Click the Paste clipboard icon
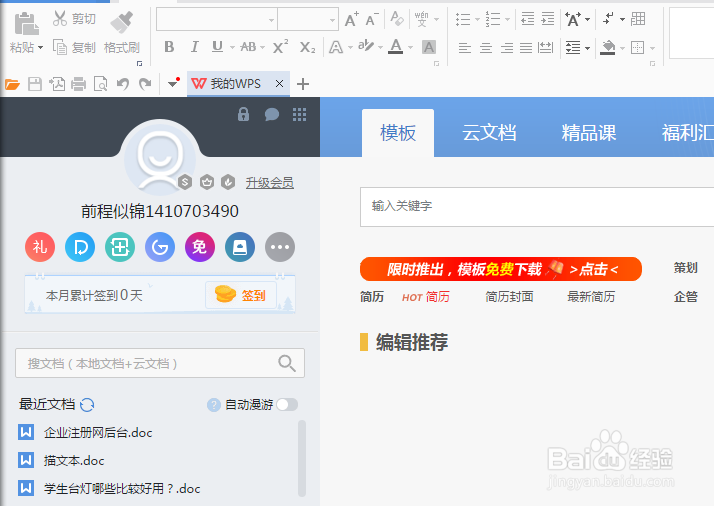The height and width of the screenshot is (506, 714). (26, 24)
